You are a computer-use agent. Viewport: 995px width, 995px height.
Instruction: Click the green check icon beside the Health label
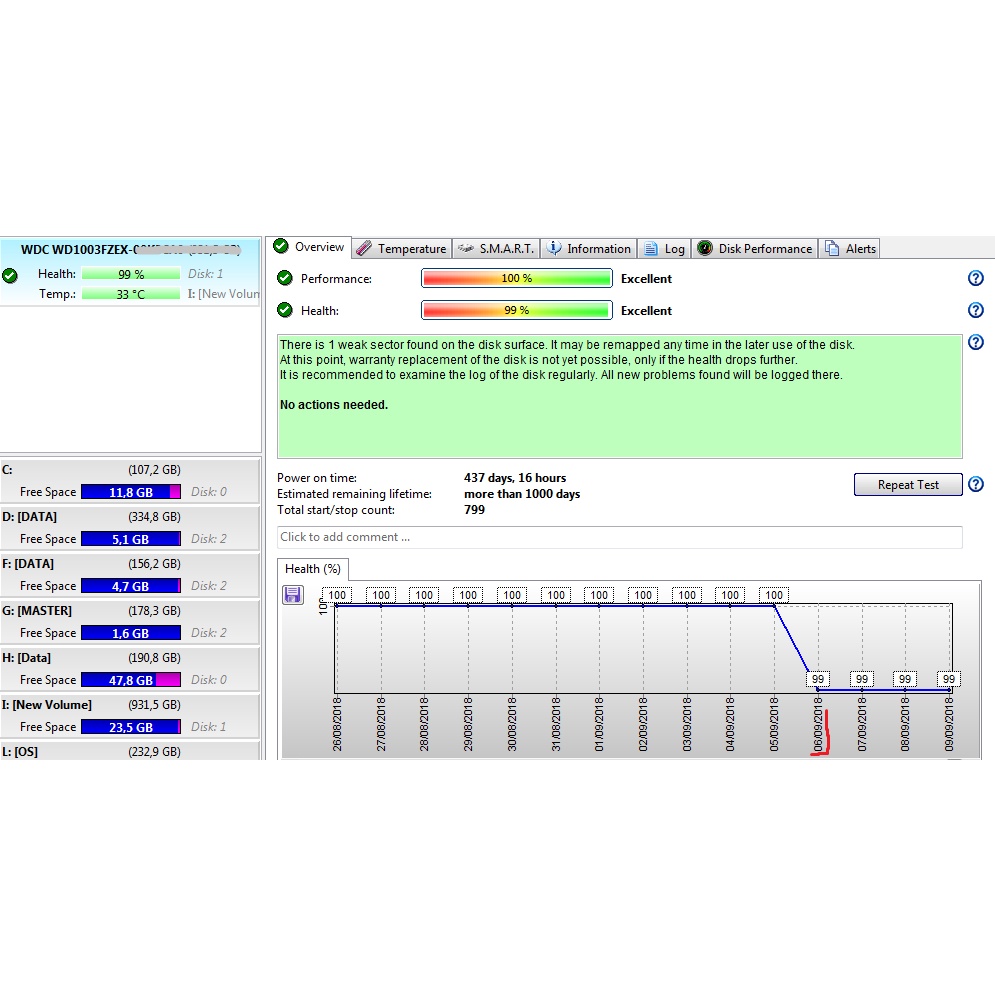coord(285,311)
